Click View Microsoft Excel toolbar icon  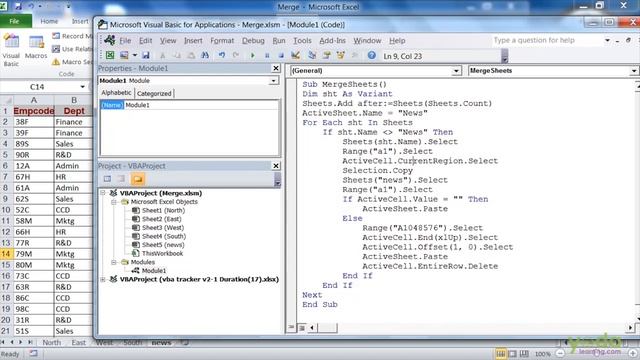coord(110,55)
